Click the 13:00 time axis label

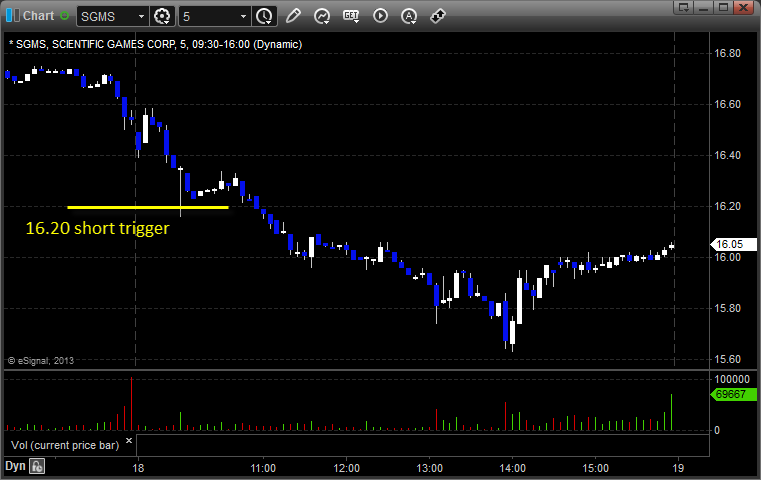(x=430, y=468)
